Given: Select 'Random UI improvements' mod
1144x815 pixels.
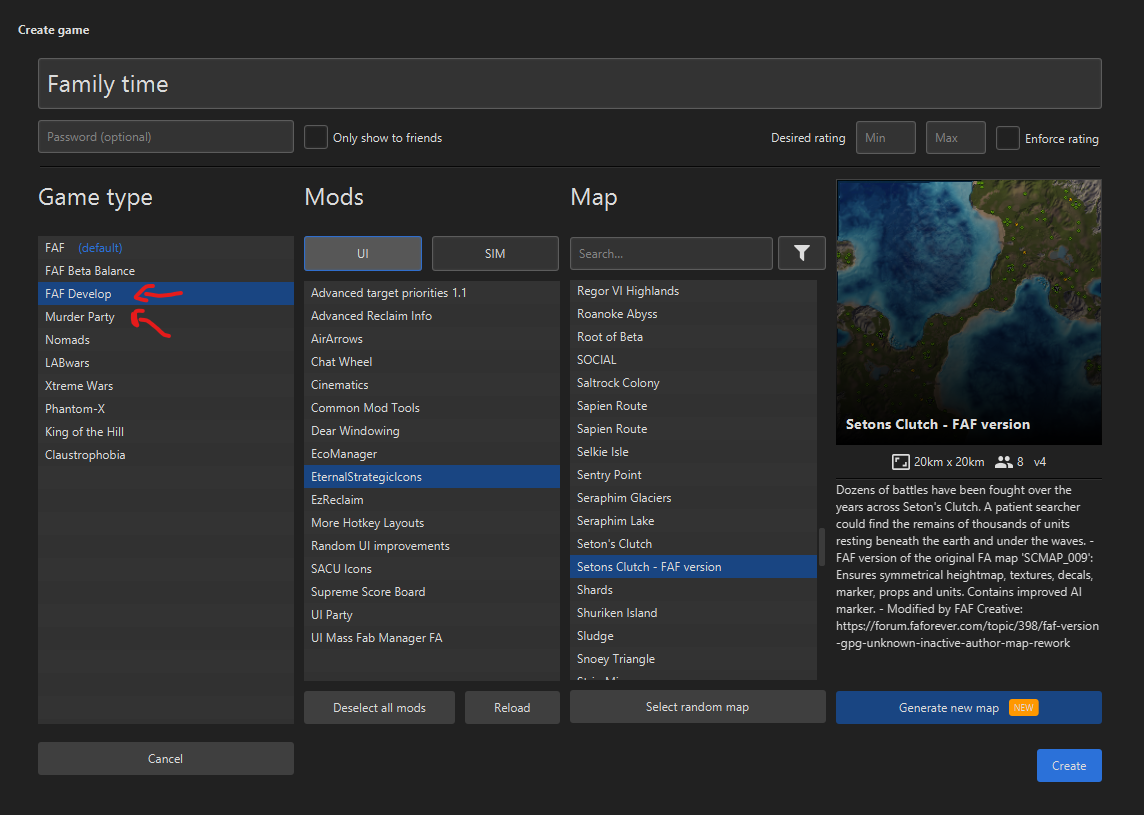Looking at the screenshot, I should click(432, 545).
